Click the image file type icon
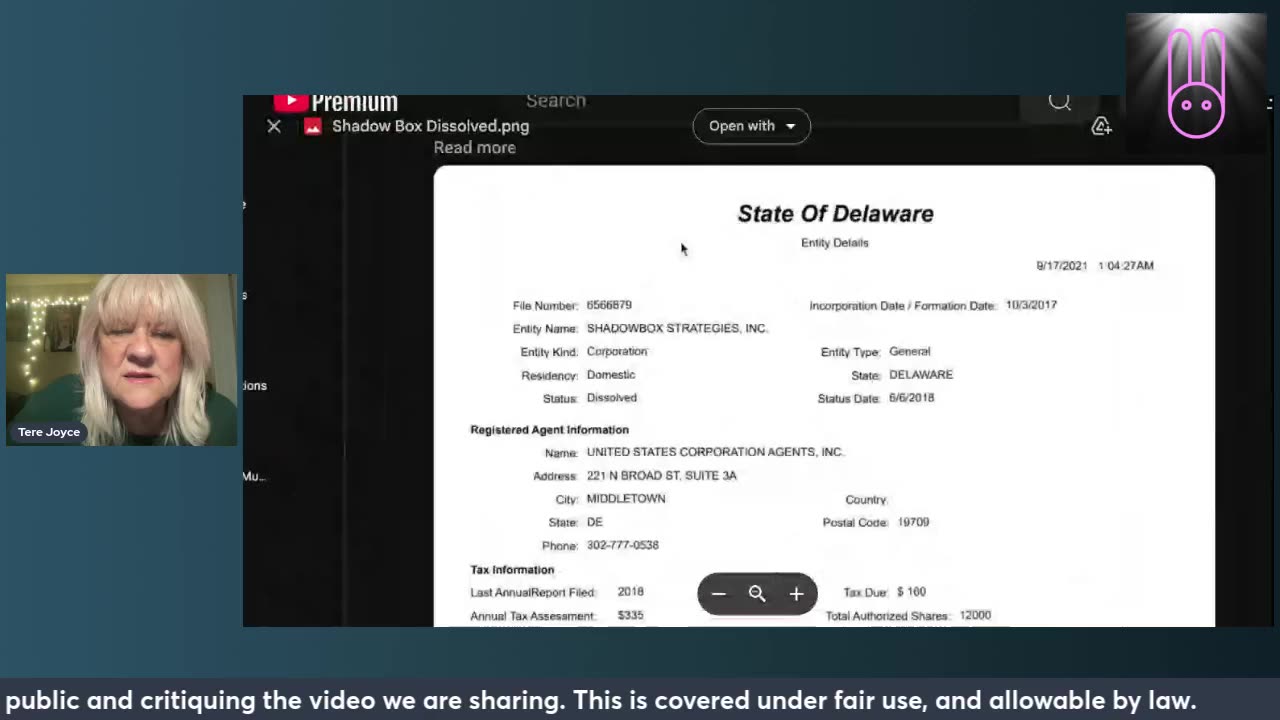The height and width of the screenshot is (720, 1280). 313,126
